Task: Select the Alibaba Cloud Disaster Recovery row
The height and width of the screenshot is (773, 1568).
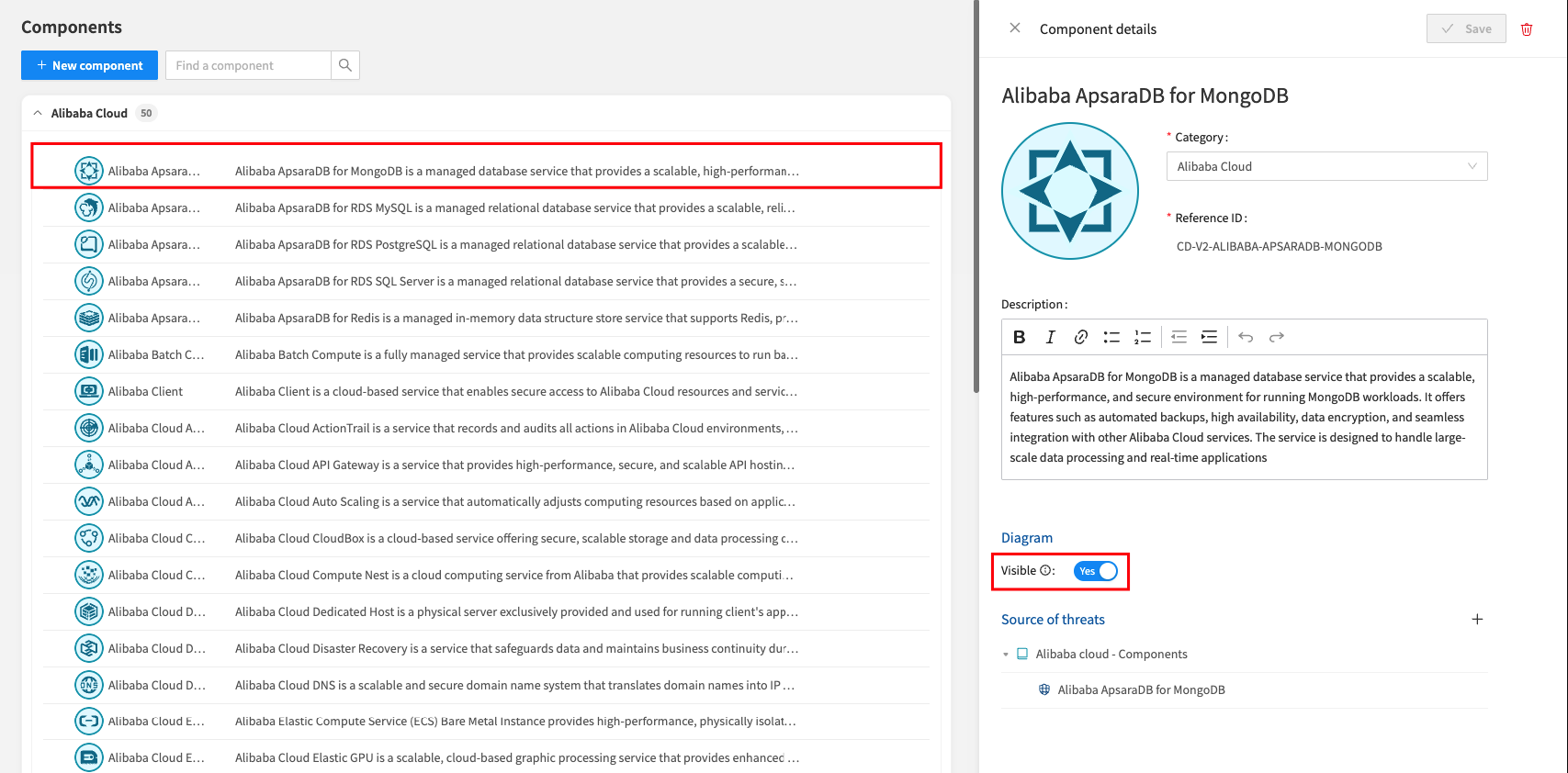Action: coord(486,648)
